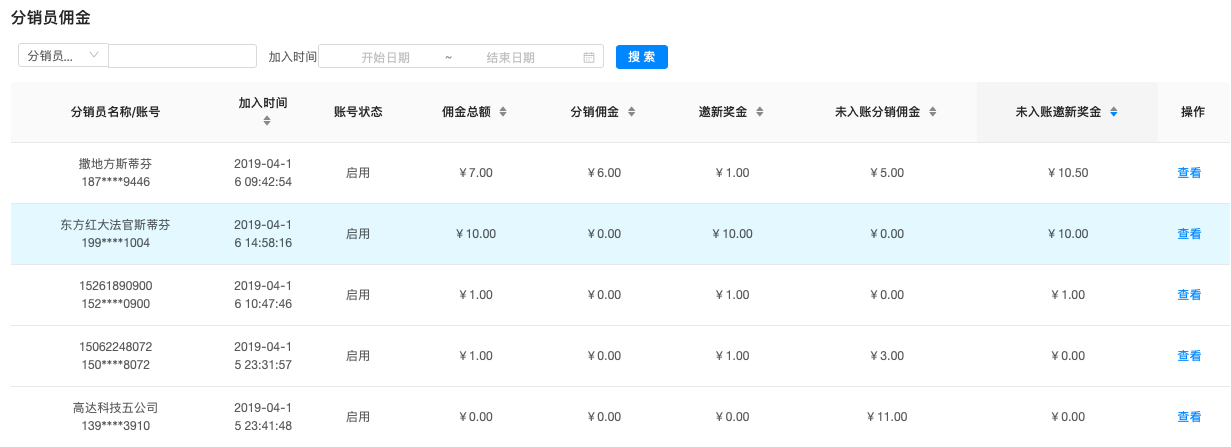
Task: View details for 撒地方斯蒂芬
Action: [1189, 173]
